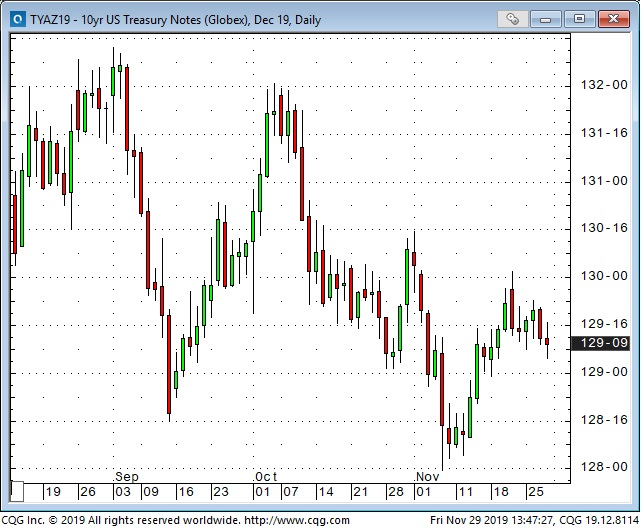Click the 128-16 price axis label
Screen dimensions: 642x528
pyautogui.click(x=604, y=419)
